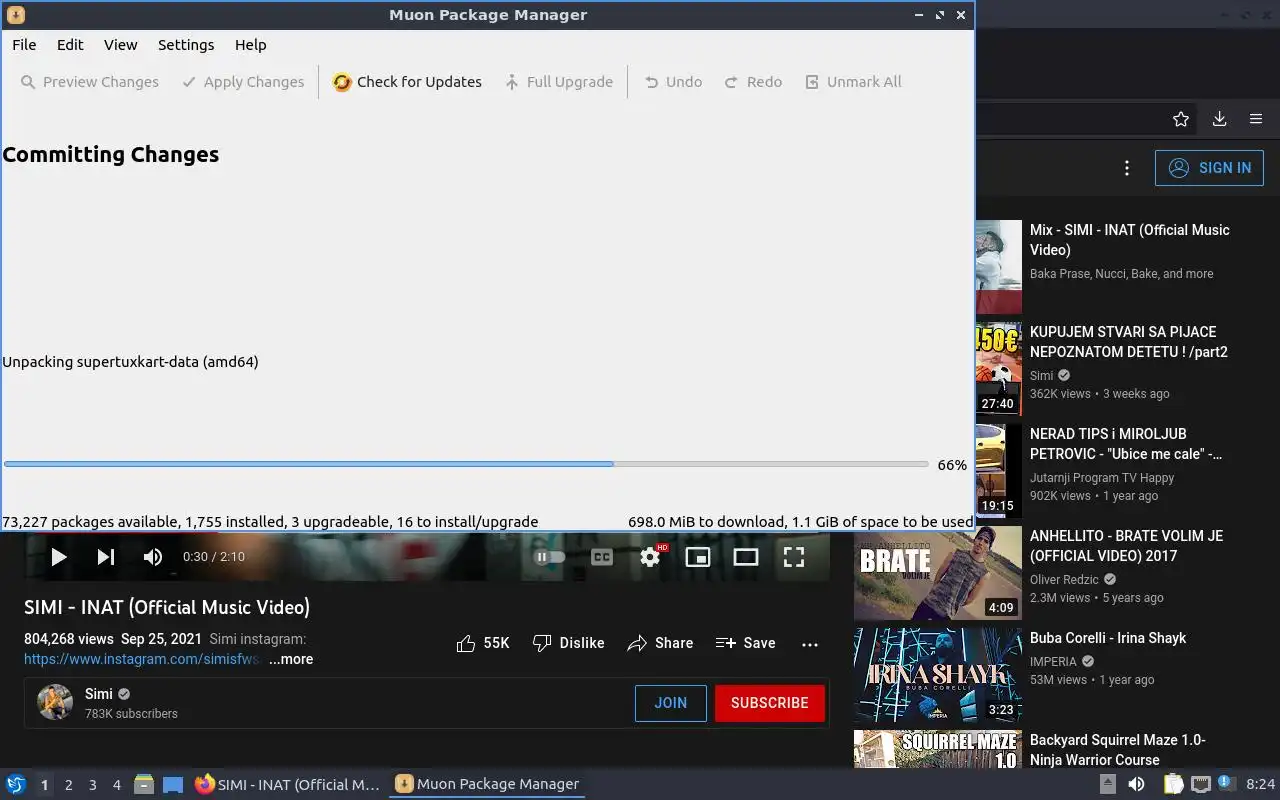Open the View menu in Muon

[x=121, y=45]
